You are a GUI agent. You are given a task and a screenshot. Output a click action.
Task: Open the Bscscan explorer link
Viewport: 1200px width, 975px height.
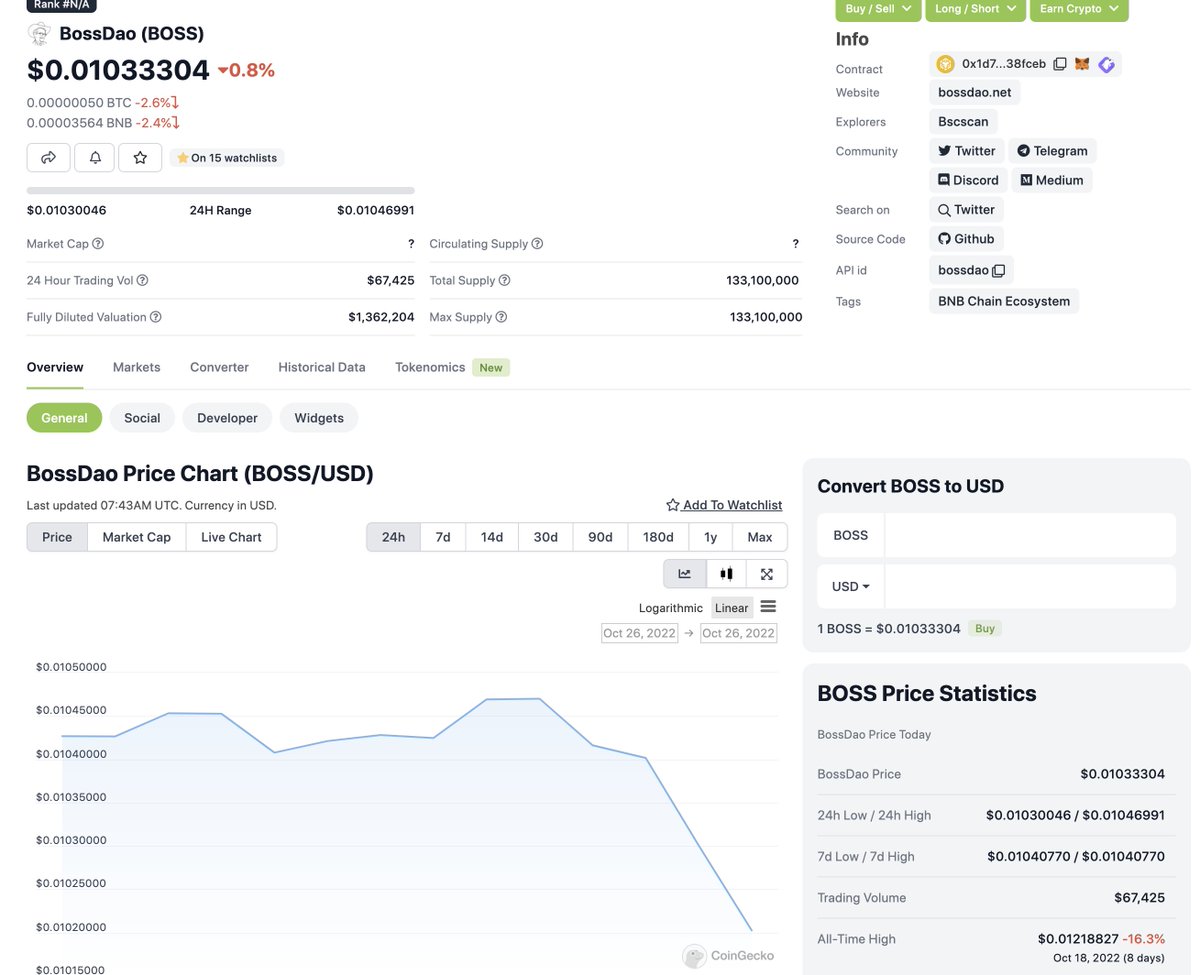963,121
